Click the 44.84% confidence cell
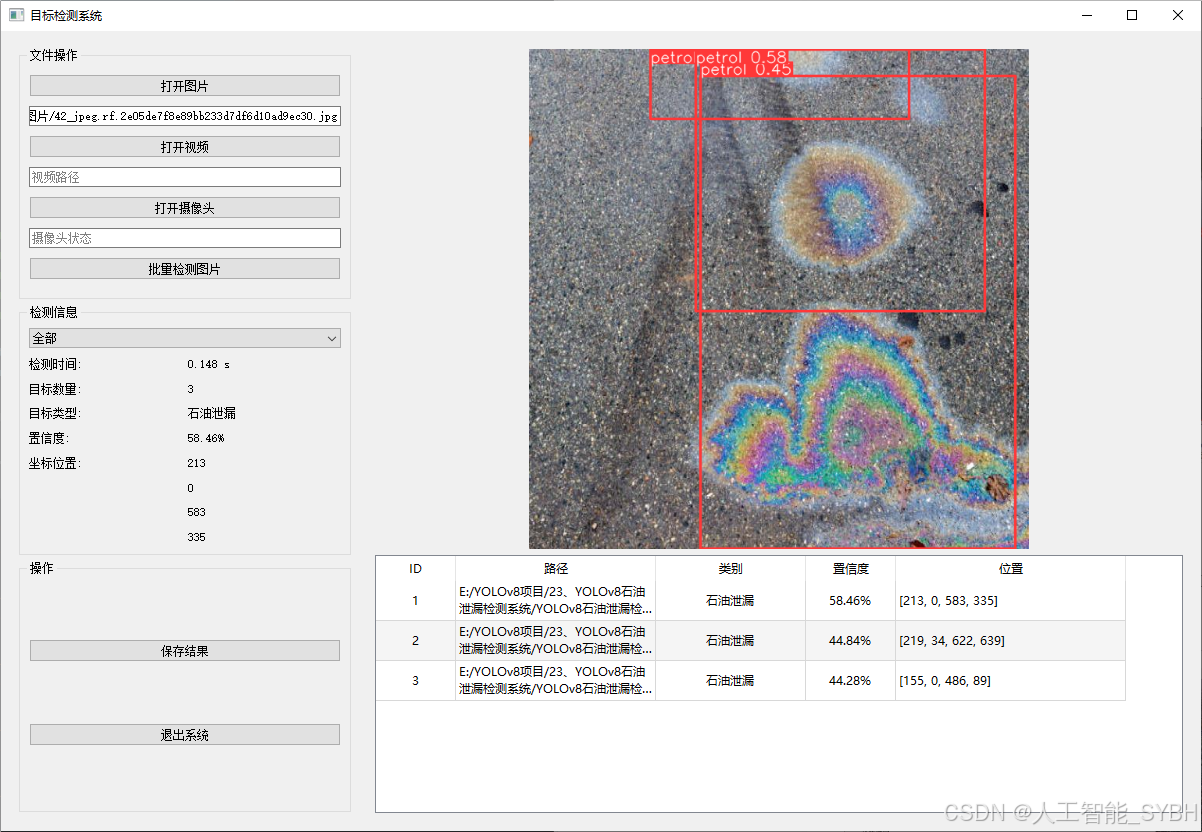Viewport: 1202px width, 832px height. click(x=850, y=641)
